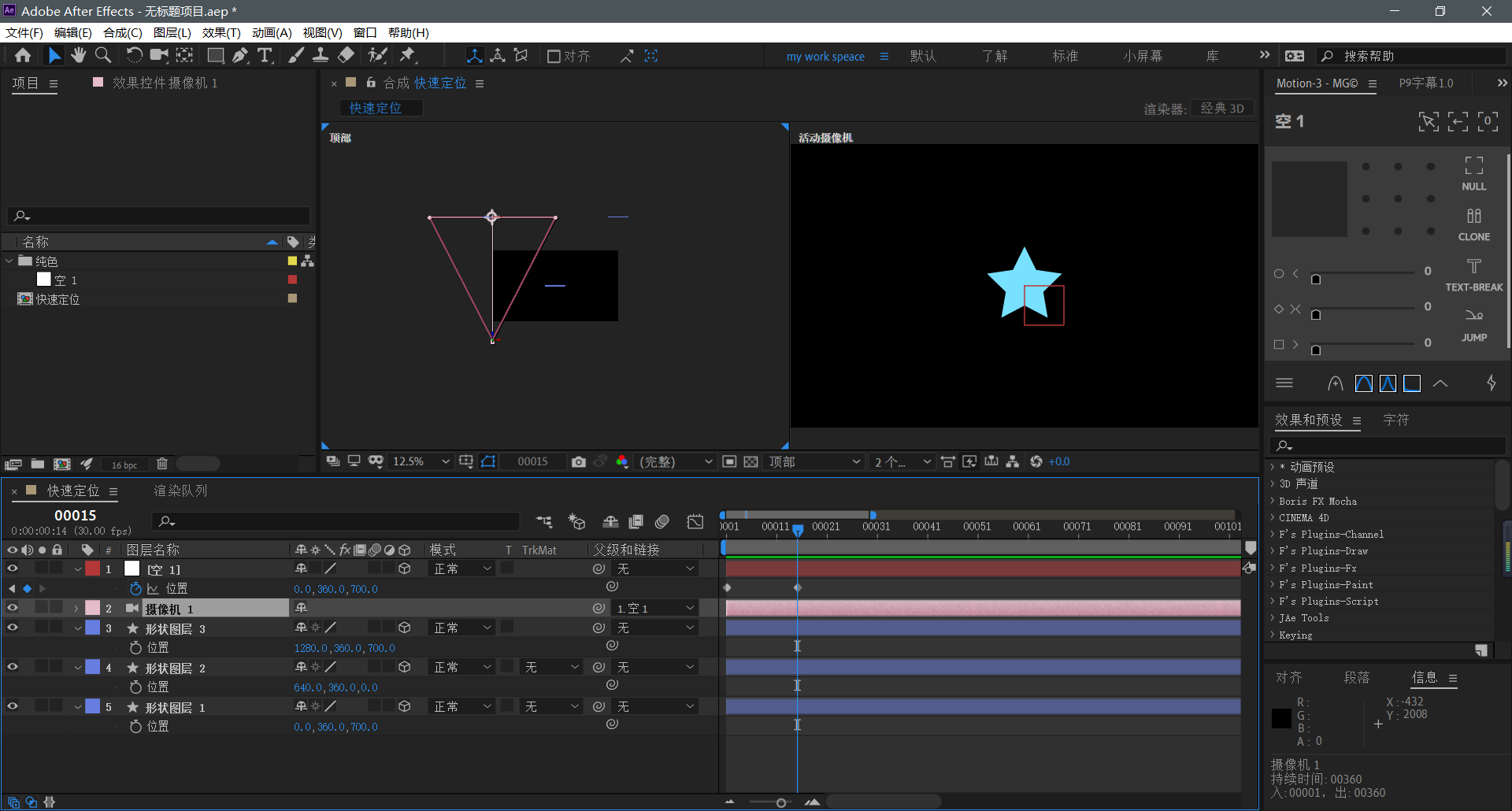Click the NULL button in Motion panel

pos(1473,173)
